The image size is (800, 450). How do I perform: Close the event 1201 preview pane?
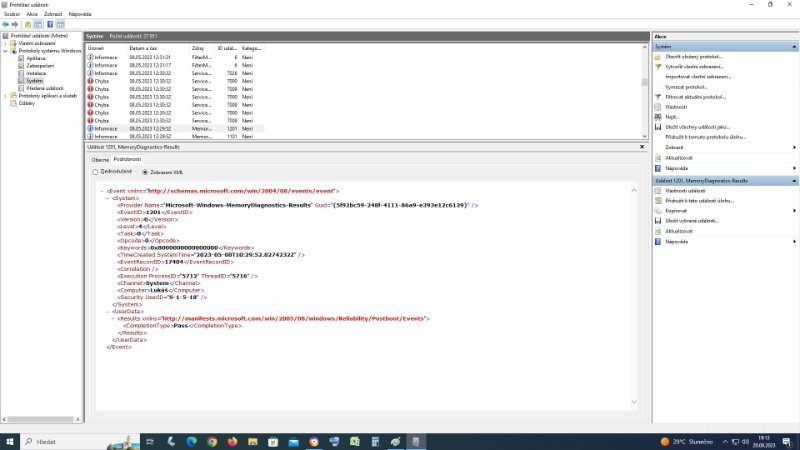[642, 147]
